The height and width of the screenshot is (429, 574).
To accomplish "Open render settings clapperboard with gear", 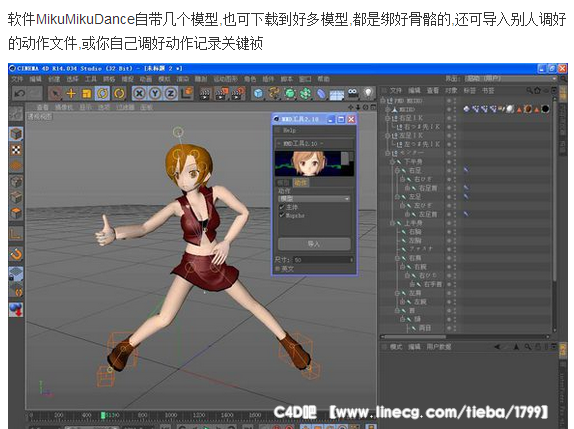I will coord(238,94).
